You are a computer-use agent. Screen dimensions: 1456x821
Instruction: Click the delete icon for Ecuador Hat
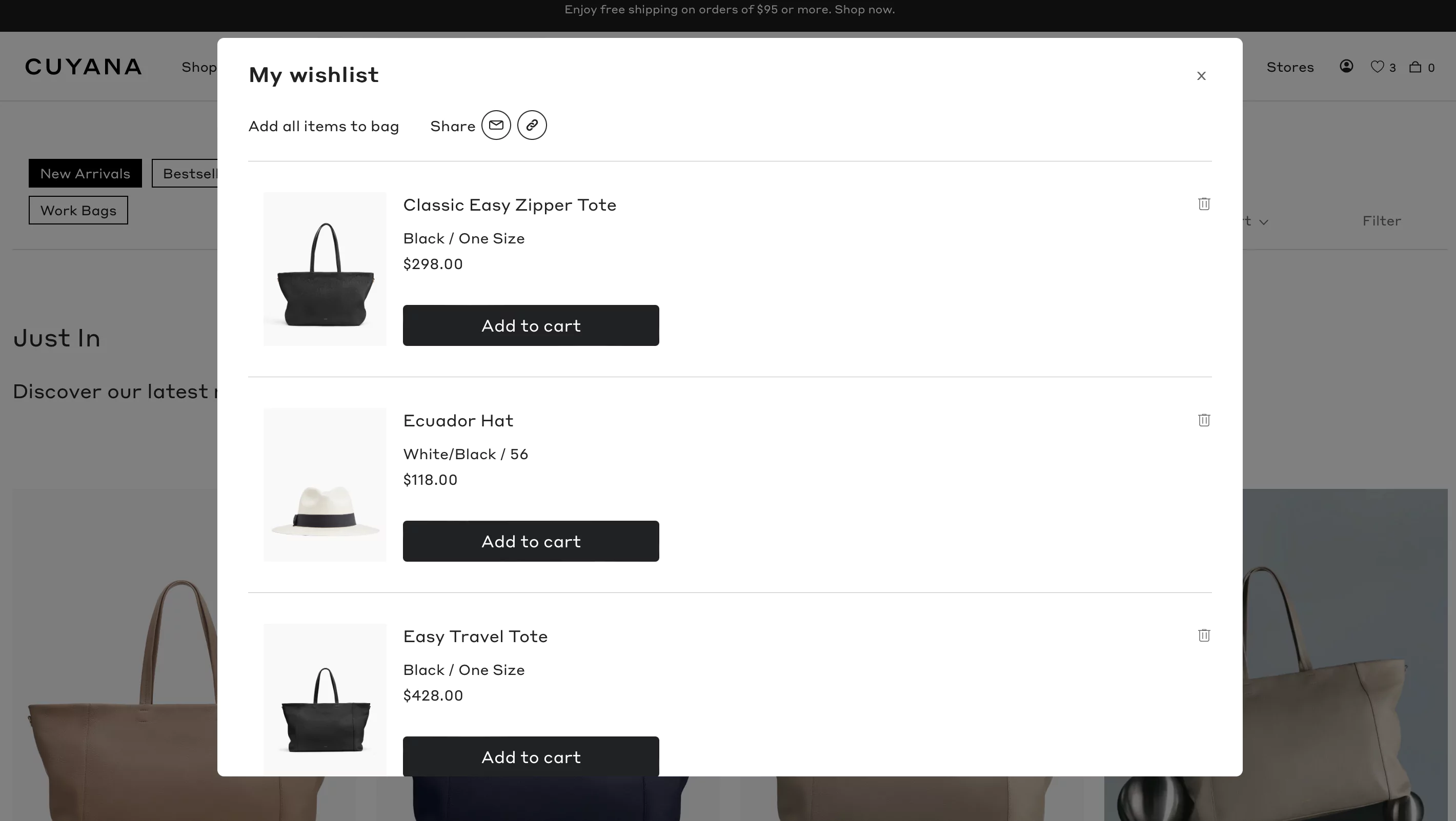(1204, 420)
